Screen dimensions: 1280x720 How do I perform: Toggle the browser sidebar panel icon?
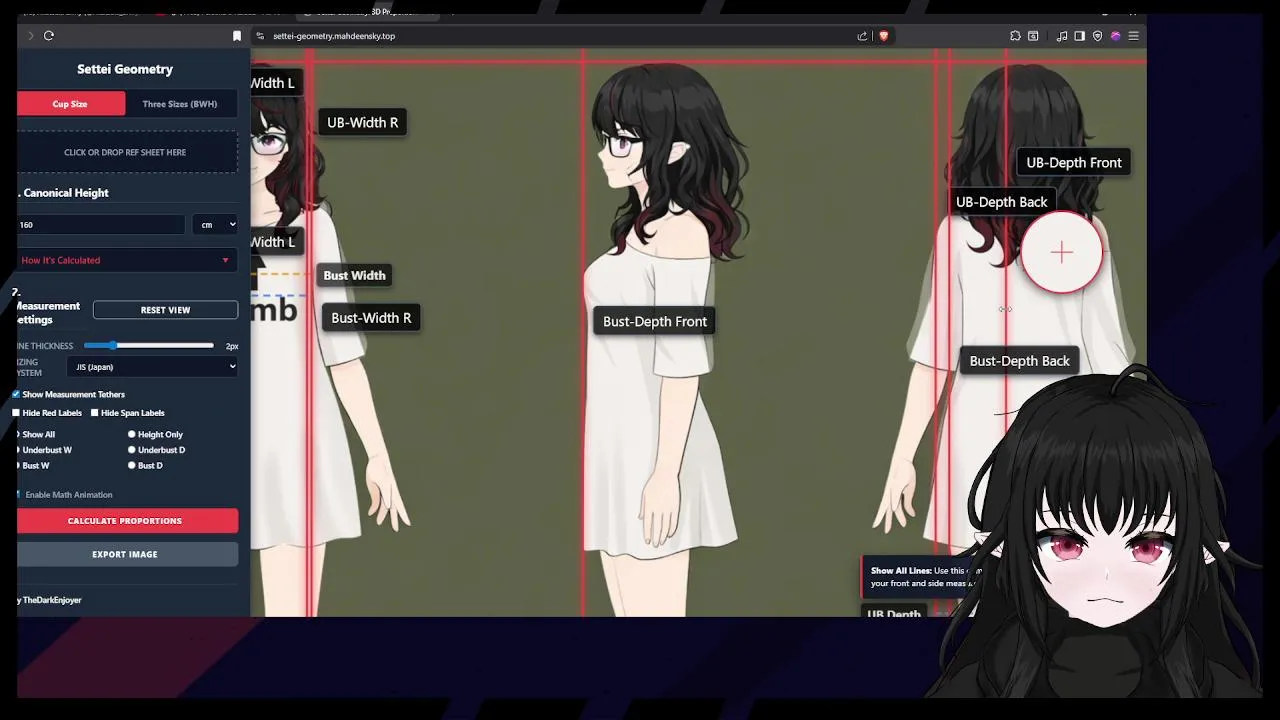coord(1079,36)
